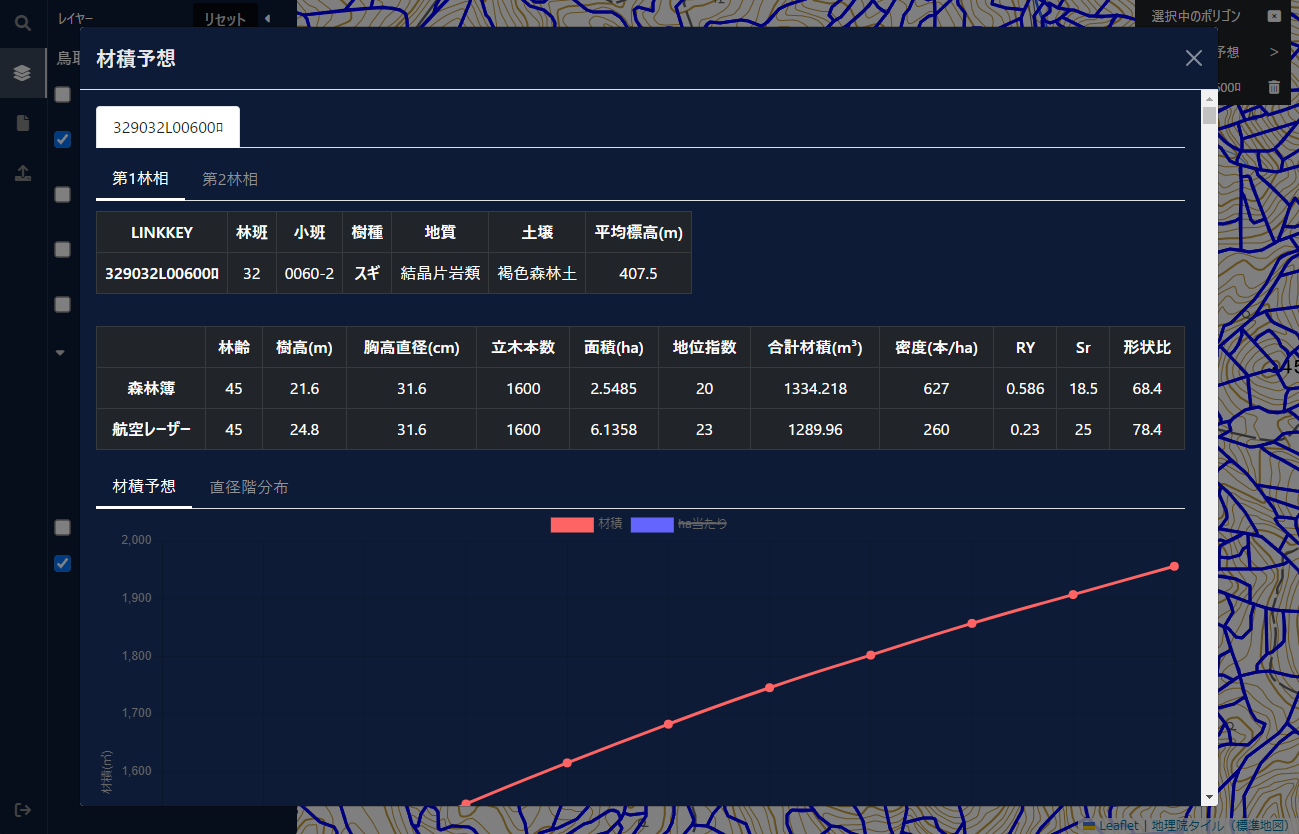Screen dimensions: 1299x834
Task: Toggle the first unchecked layer checkbox
Action: [x=62, y=94]
